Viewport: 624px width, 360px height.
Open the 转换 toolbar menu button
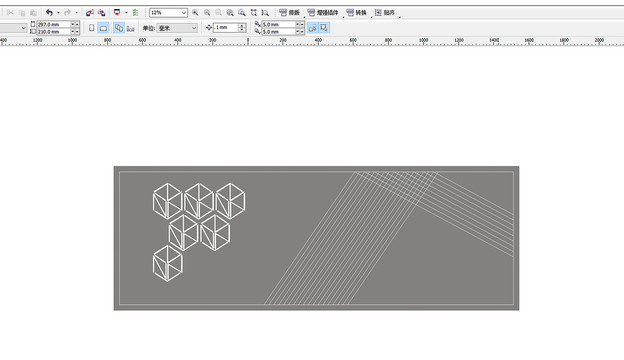point(357,13)
